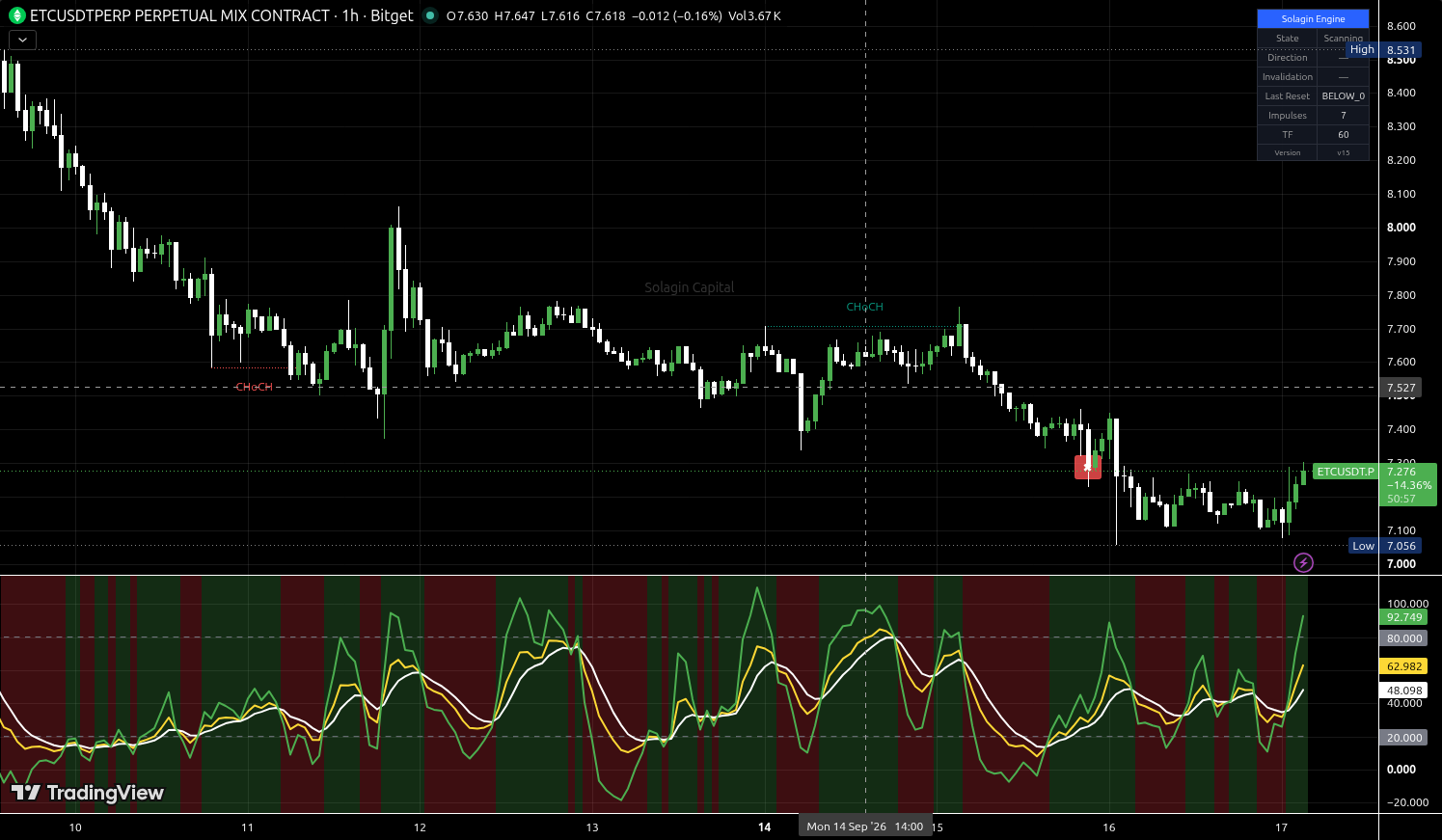
Task: Click the green market status dot
Action: click(x=430, y=15)
